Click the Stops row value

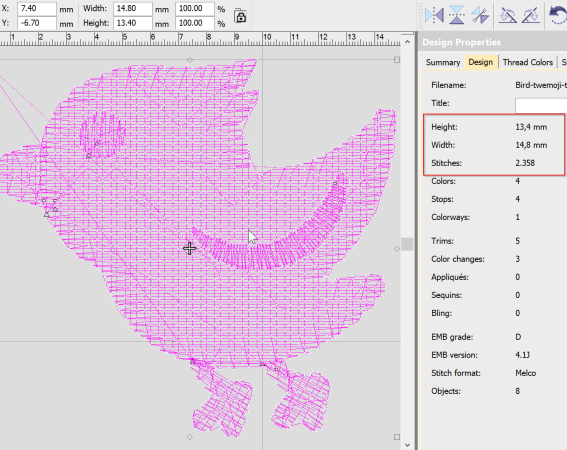point(518,199)
